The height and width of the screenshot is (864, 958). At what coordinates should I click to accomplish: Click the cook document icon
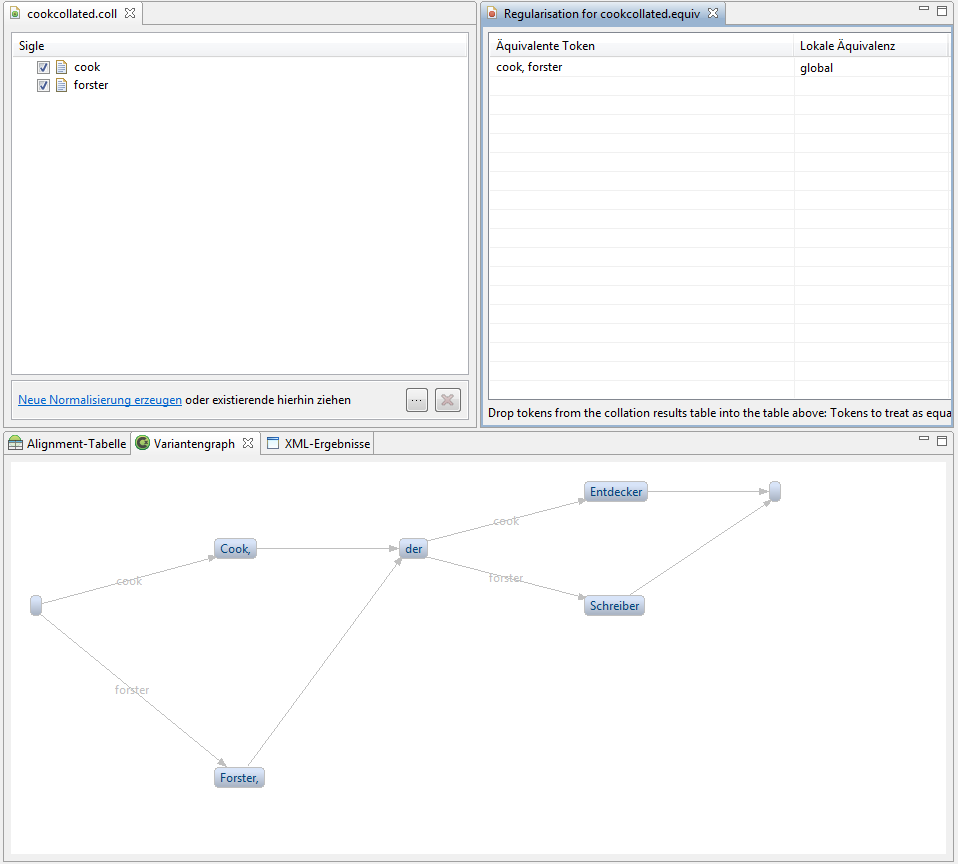[62, 67]
